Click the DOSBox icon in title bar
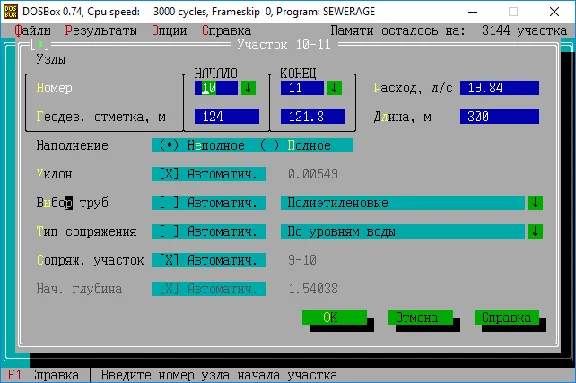This screenshot has width=576, height=383. (x=11, y=11)
